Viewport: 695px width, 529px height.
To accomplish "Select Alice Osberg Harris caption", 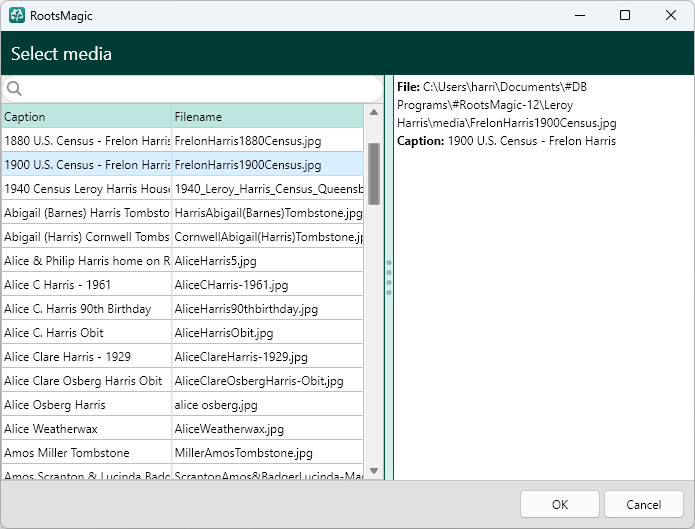I will click(55, 404).
